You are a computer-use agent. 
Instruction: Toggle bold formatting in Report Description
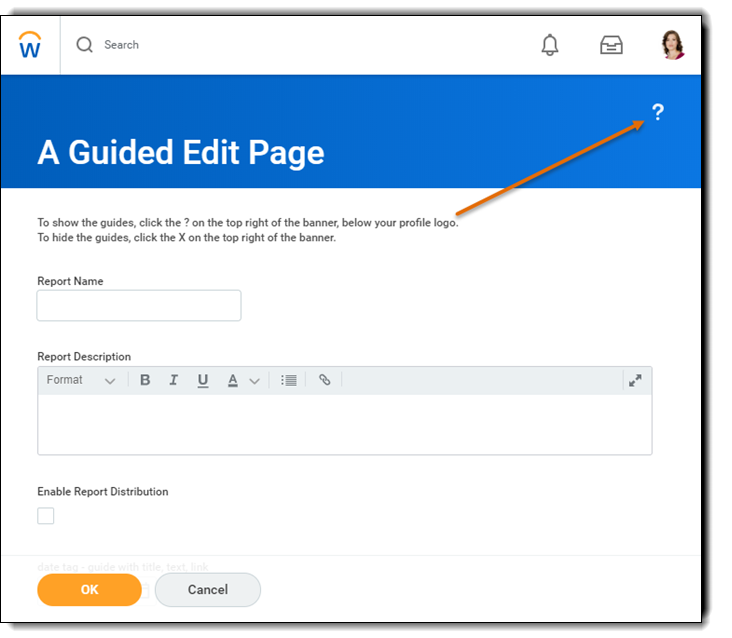click(145, 380)
